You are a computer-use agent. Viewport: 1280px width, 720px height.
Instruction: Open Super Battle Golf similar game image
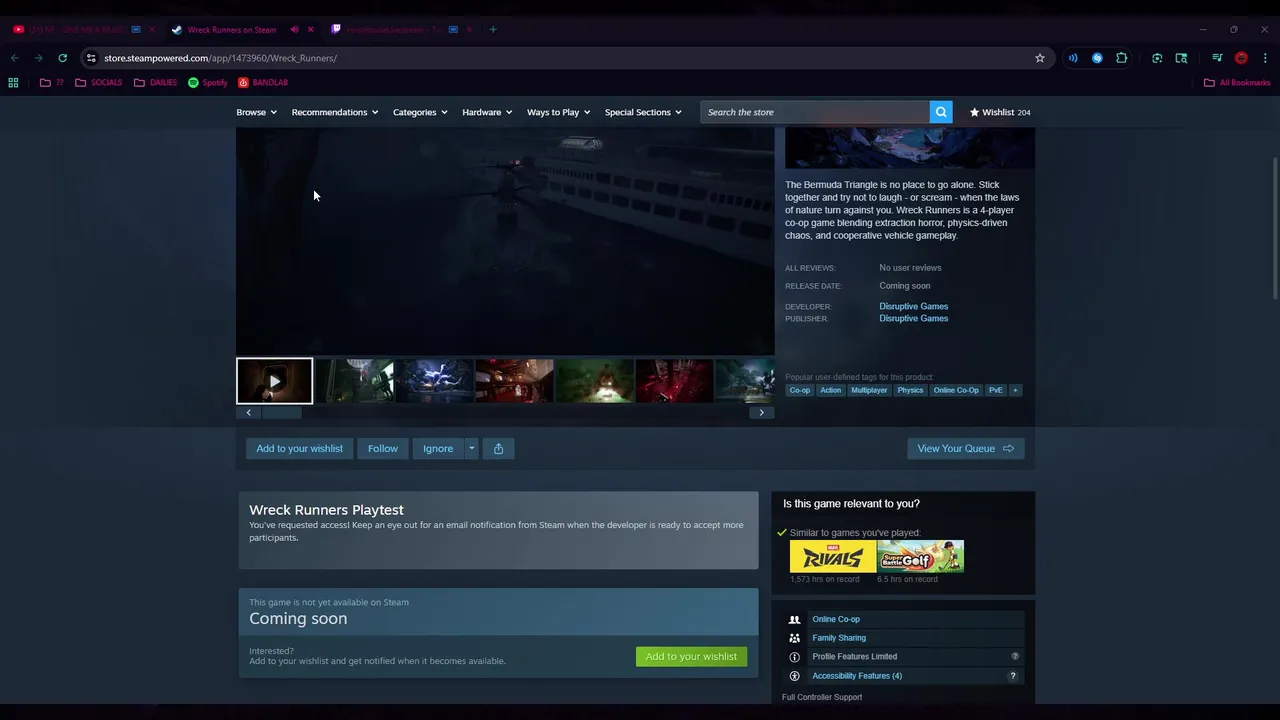tap(920, 556)
